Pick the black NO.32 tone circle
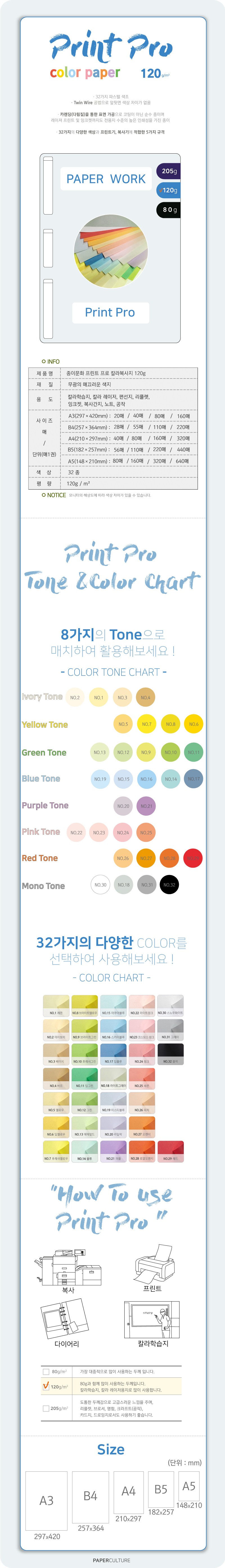 pyautogui.click(x=170, y=885)
